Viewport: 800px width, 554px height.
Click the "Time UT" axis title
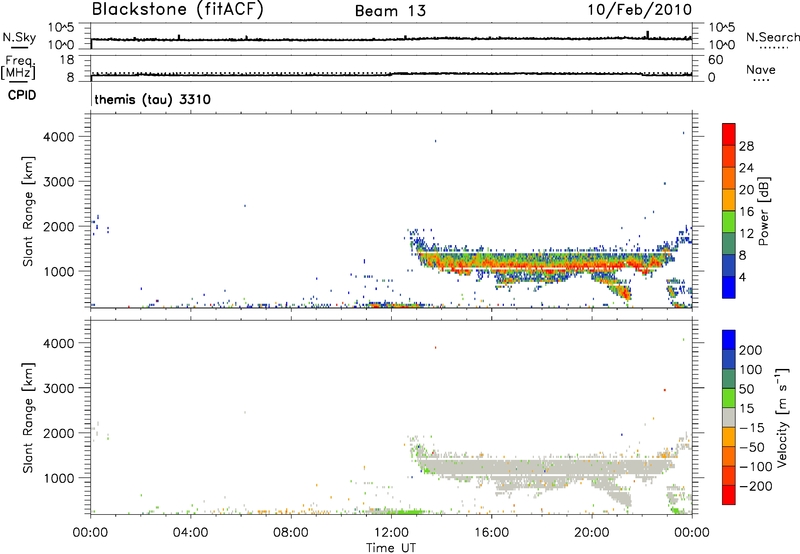click(x=391, y=548)
